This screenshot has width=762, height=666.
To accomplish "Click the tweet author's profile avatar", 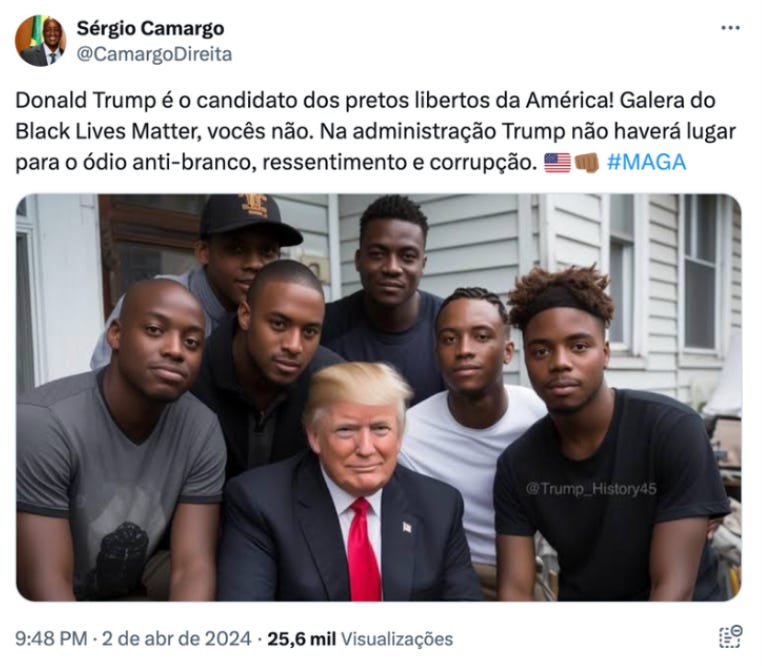I will pyautogui.click(x=41, y=41).
